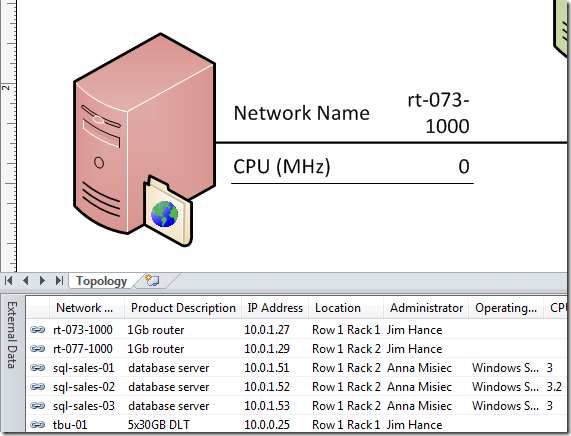Jump to the last page tab arrow

tap(59, 281)
